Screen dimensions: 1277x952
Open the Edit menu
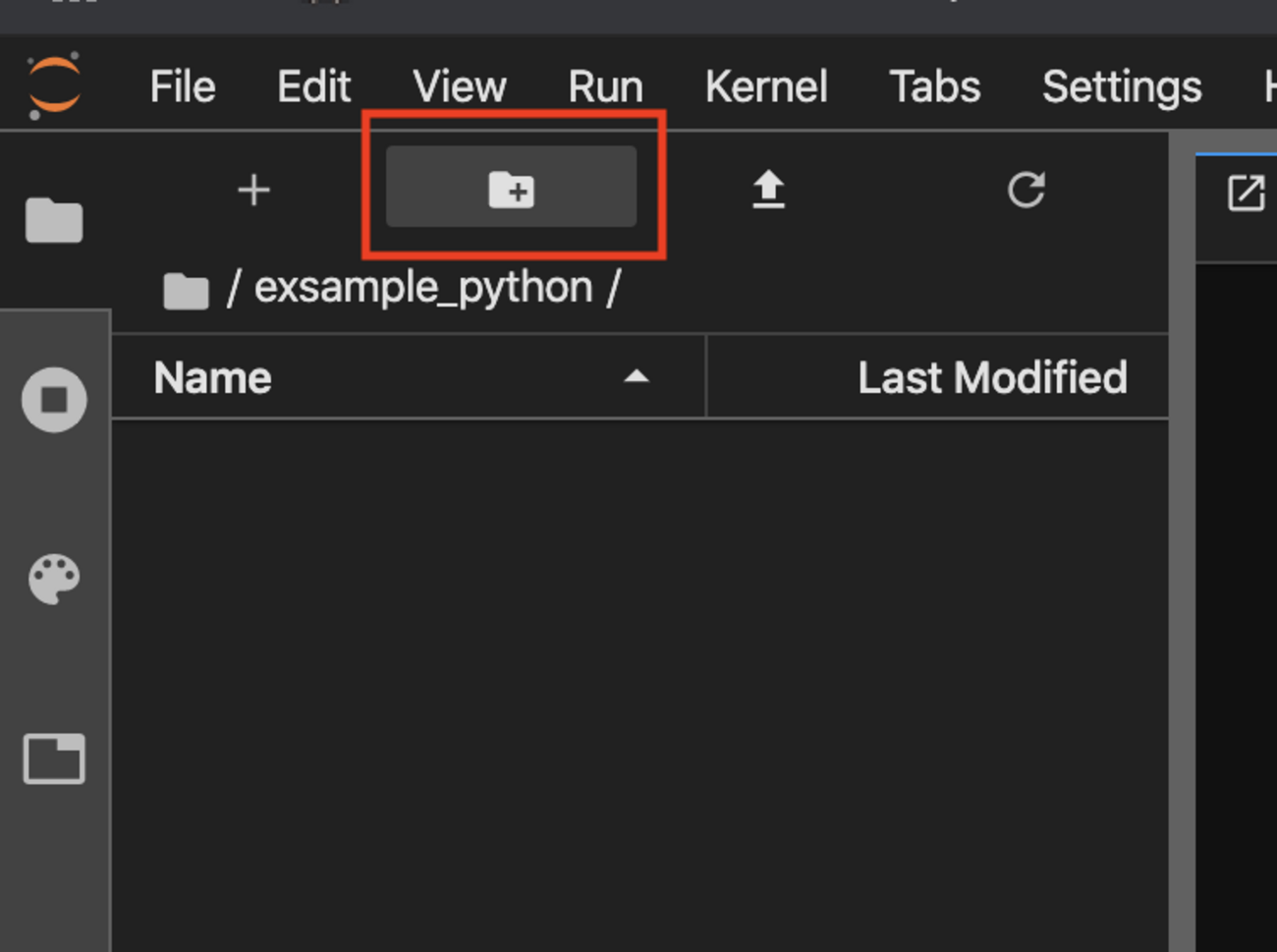pyautogui.click(x=313, y=87)
